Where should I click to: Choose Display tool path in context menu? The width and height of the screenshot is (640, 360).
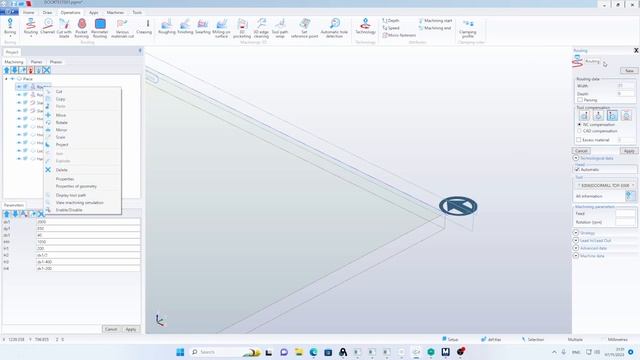pos(71,195)
